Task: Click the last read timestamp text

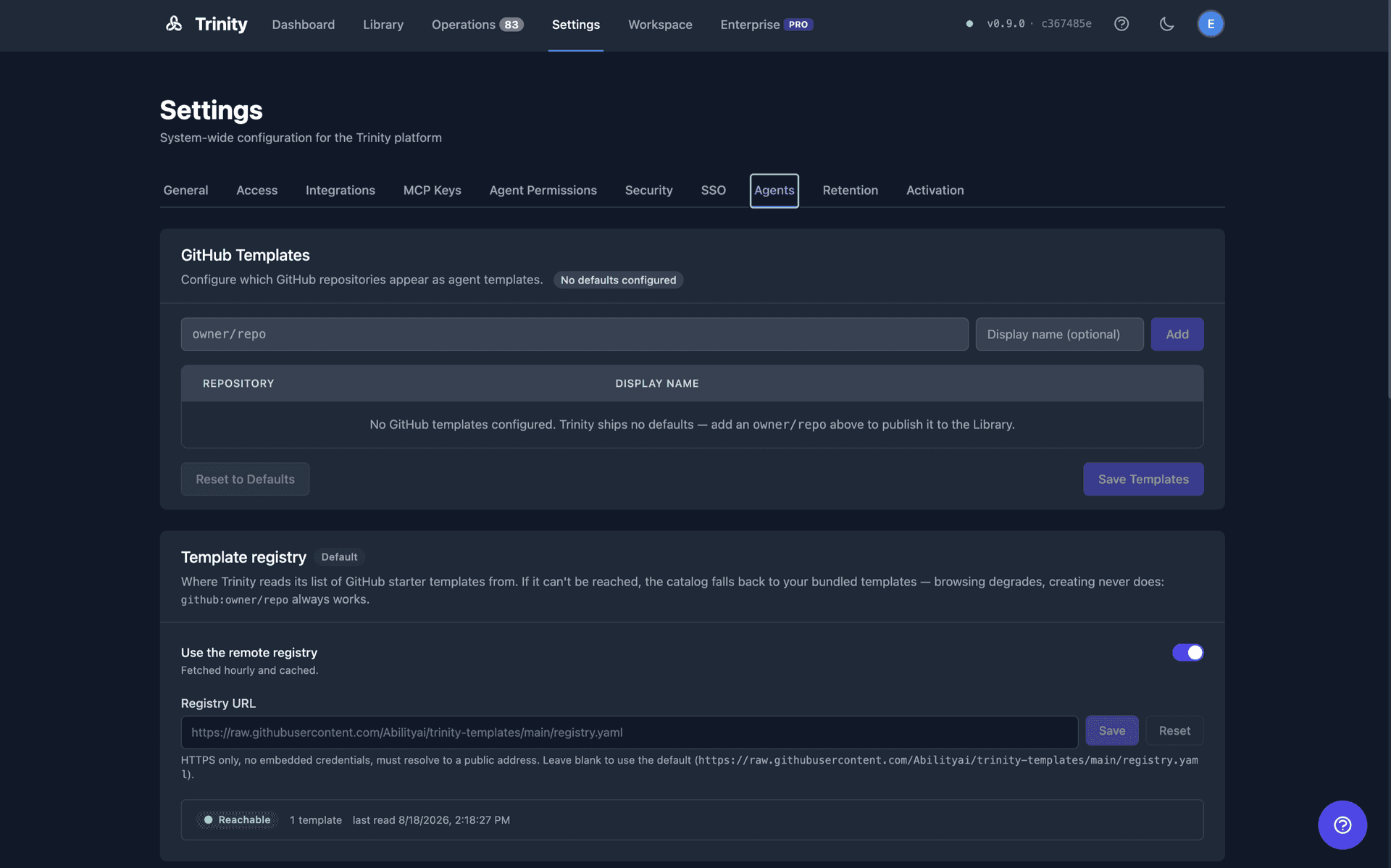Action: coord(431,819)
